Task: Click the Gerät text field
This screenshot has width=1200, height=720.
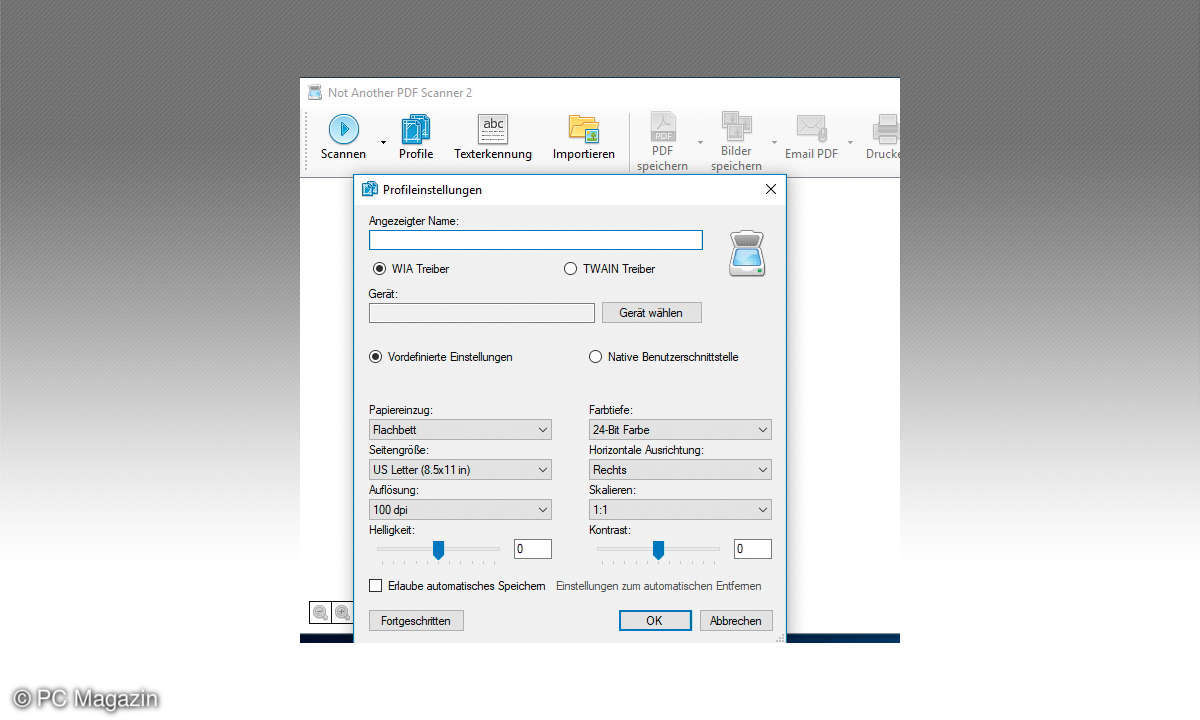Action: coord(482,313)
